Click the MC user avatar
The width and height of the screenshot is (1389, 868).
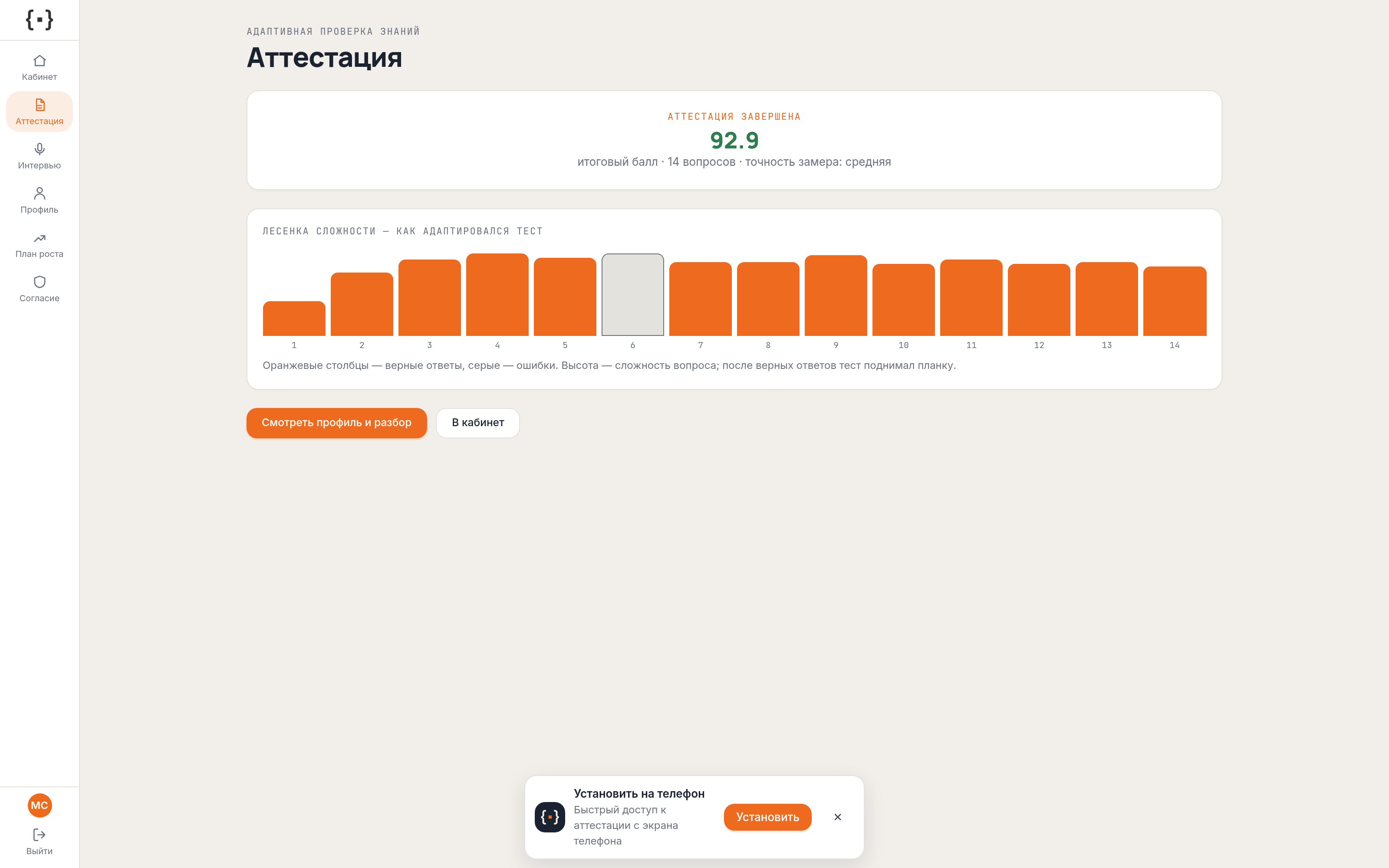(x=39, y=806)
